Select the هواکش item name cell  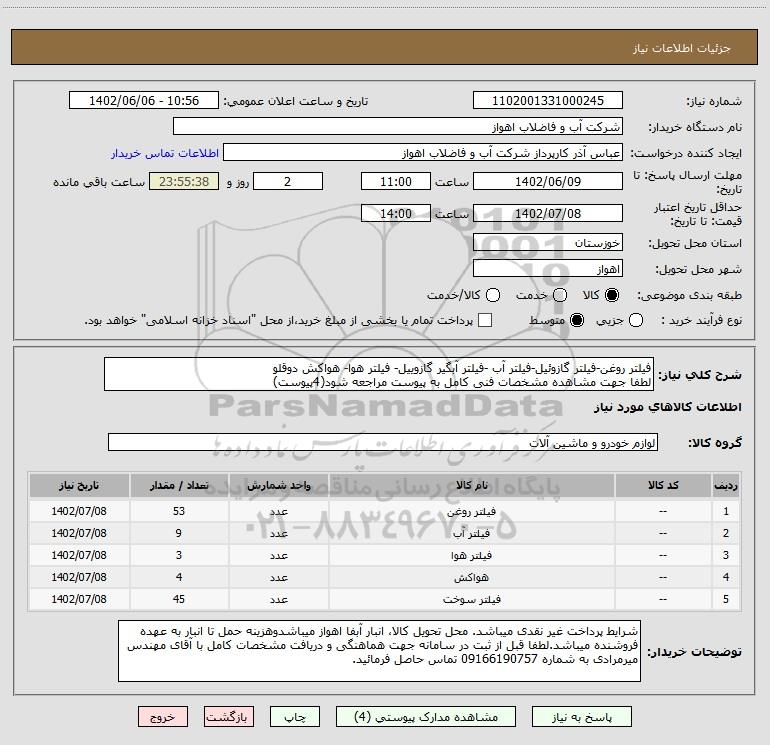click(471, 577)
